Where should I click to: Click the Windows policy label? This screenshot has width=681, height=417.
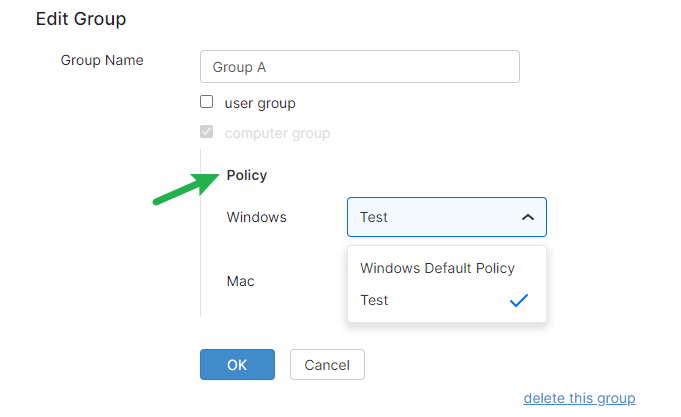tap(257, 217)
